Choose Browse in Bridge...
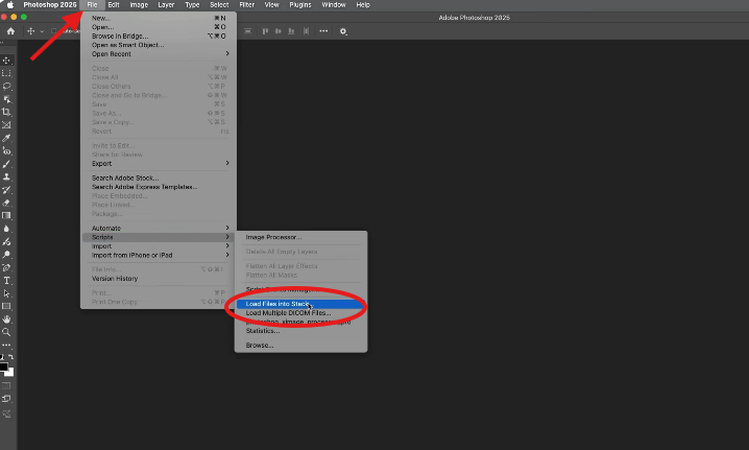749x450 pixels. [x=159, y=36]
